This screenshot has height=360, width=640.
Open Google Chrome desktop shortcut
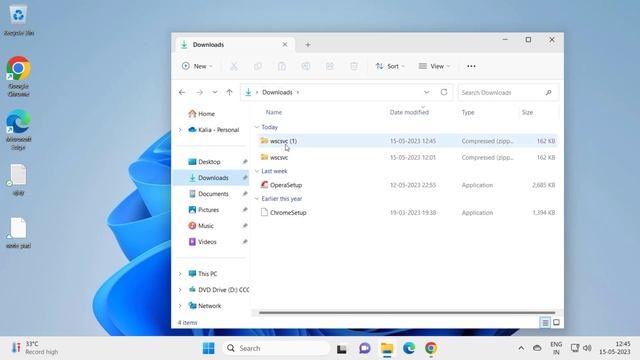click(x=18, y=77)
